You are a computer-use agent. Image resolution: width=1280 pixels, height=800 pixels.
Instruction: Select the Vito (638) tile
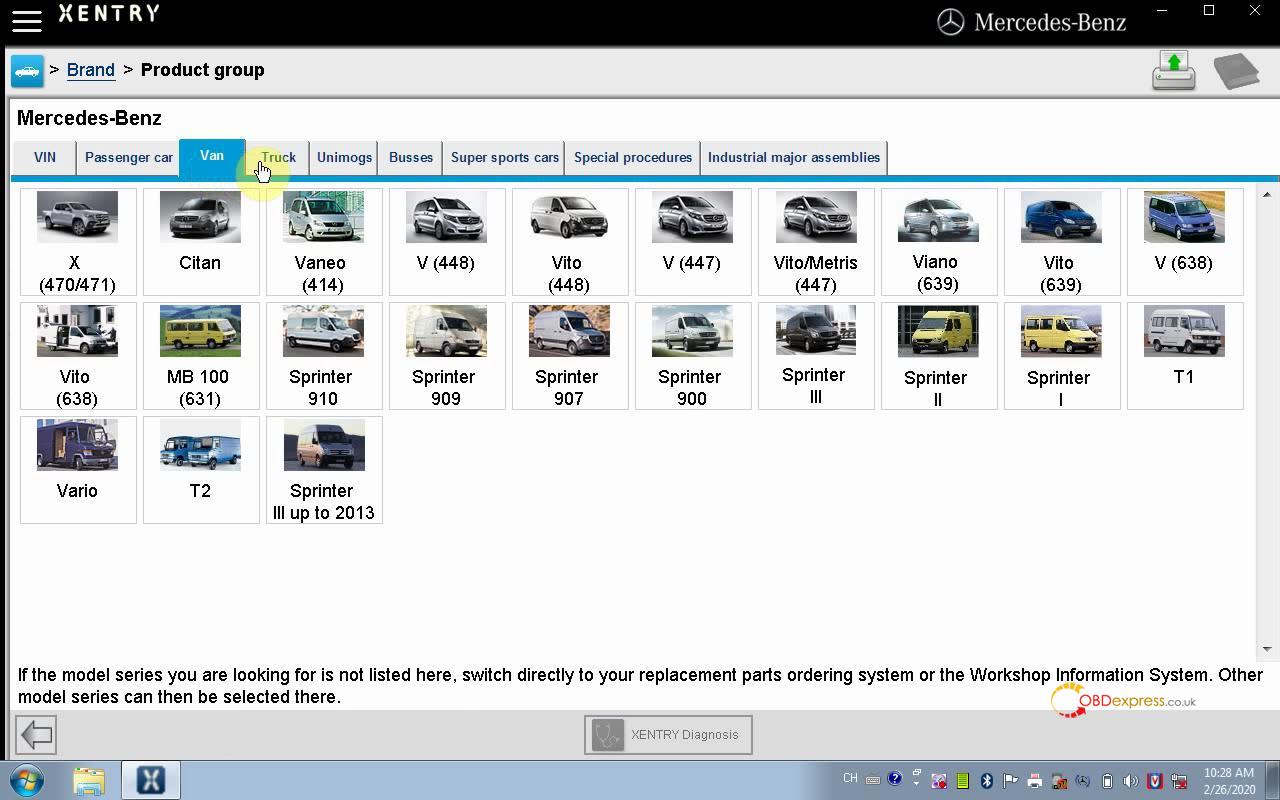[78, 356]
